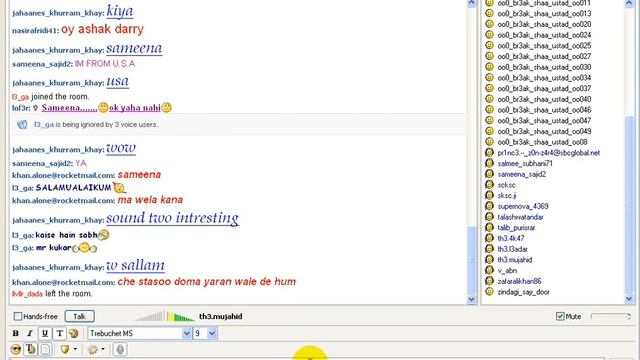Click the chat window scroll down arrow
Viewport: 640px width, 360px height.
tap(472, 299)
